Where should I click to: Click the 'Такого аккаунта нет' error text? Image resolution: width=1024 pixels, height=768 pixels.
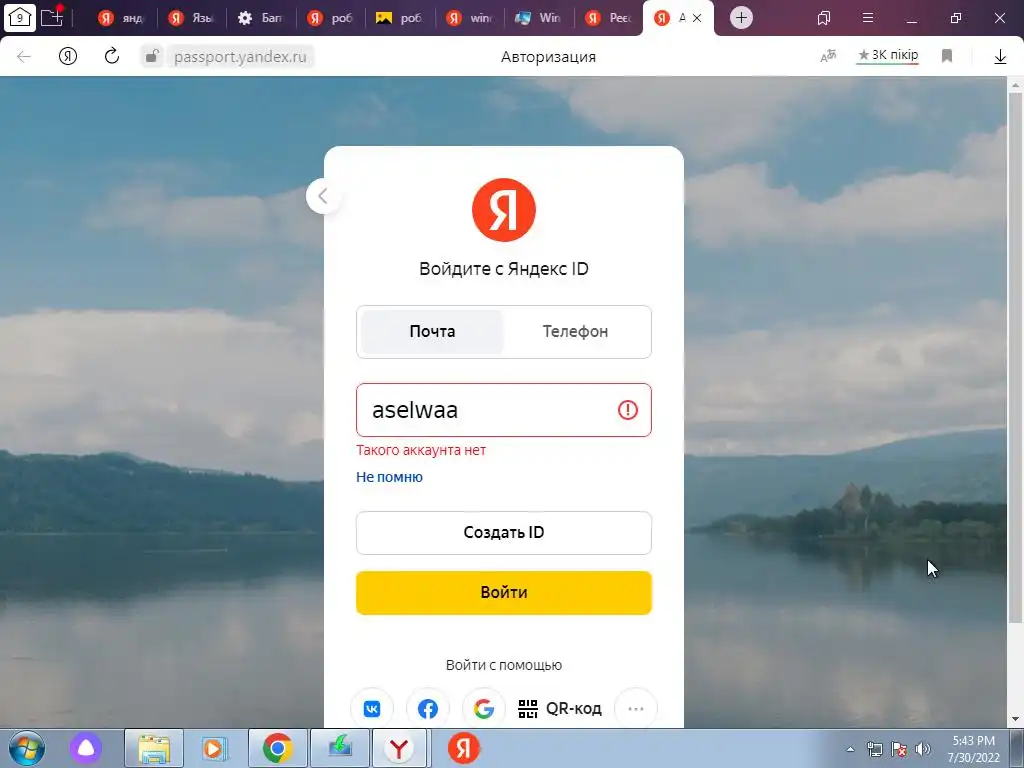click(x=421, y=450)
